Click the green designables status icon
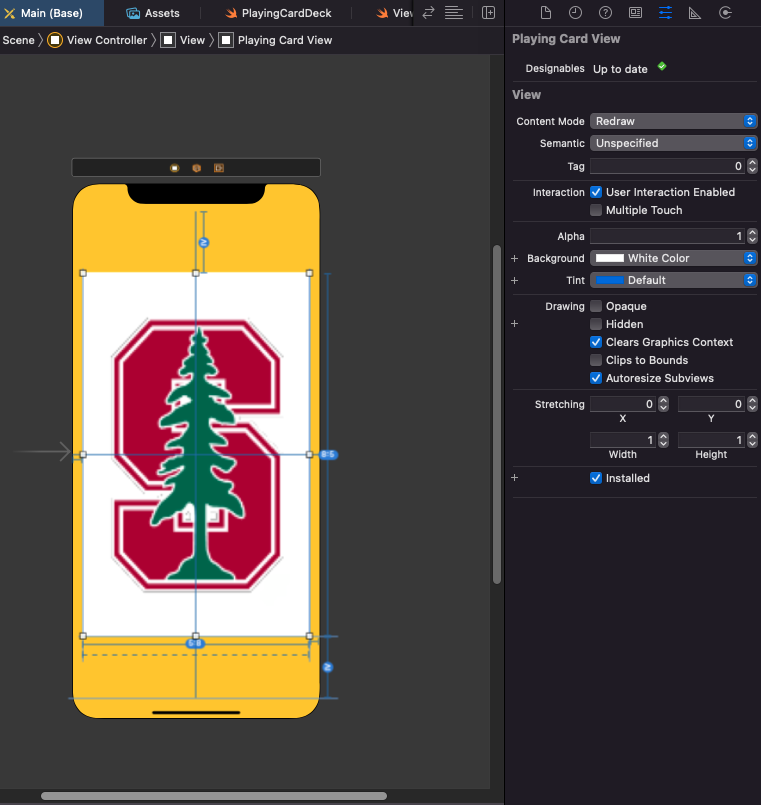The height and width of the screenshot is (805, 761). 662,66
